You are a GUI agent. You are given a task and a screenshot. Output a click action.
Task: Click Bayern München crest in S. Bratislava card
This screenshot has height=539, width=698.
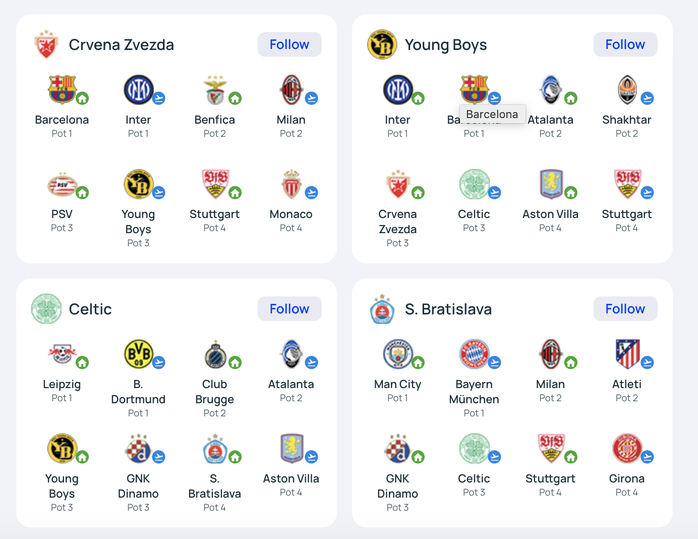click(474, 354)
